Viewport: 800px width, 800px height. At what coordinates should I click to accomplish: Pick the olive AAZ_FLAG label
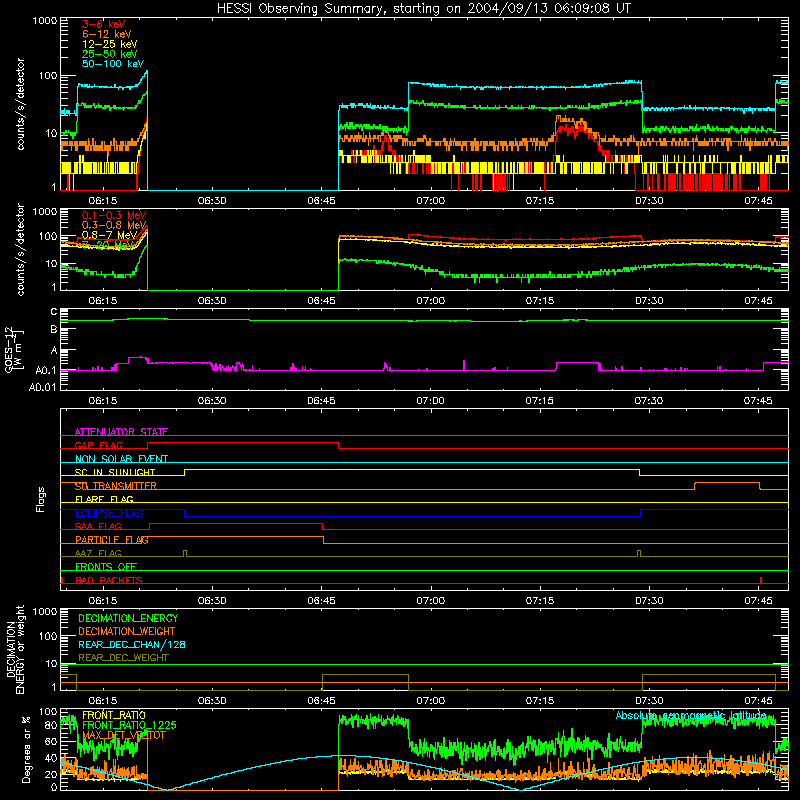click(98, 554)
